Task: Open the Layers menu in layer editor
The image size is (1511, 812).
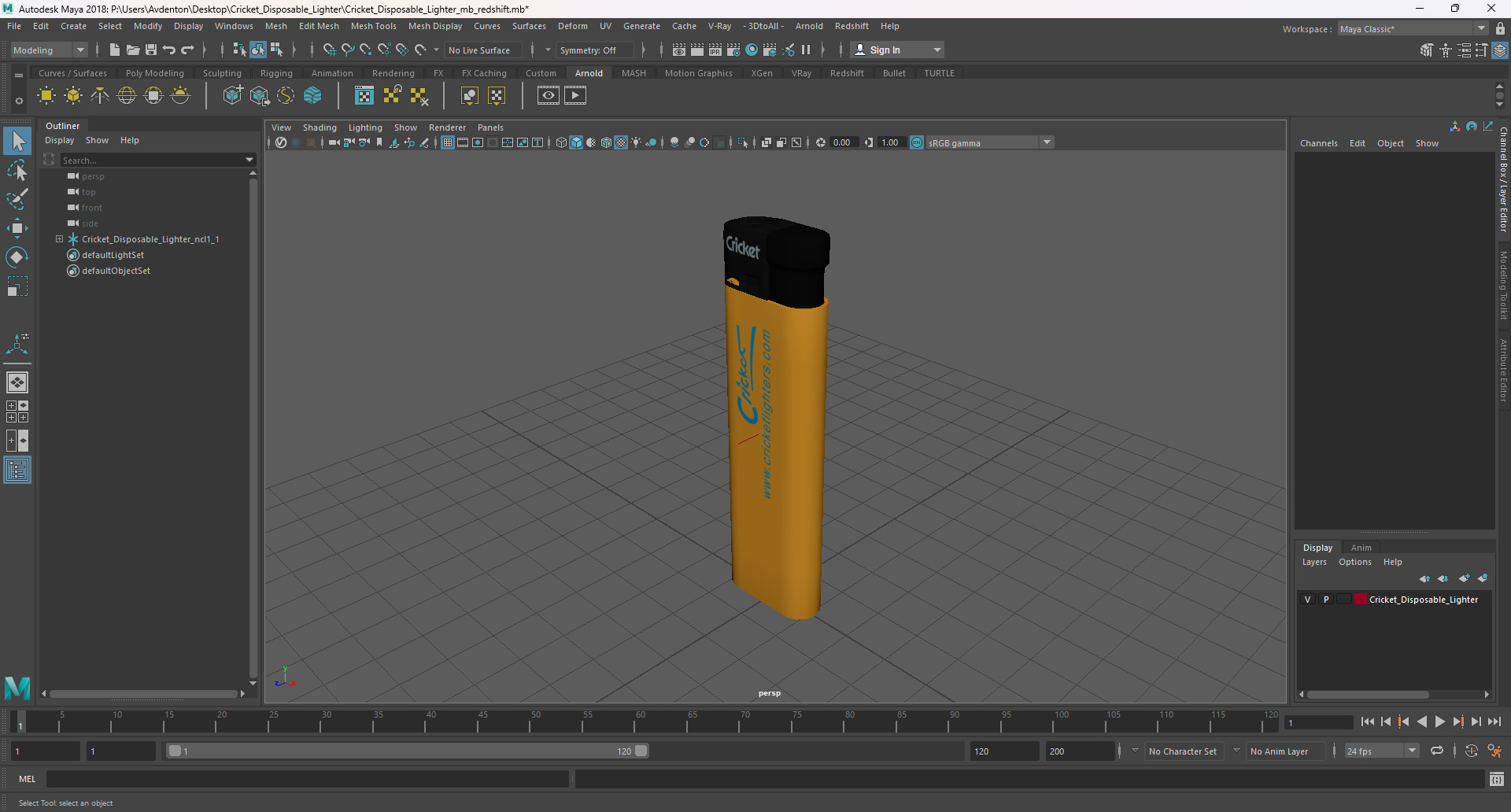Action: pos(1314,562)
